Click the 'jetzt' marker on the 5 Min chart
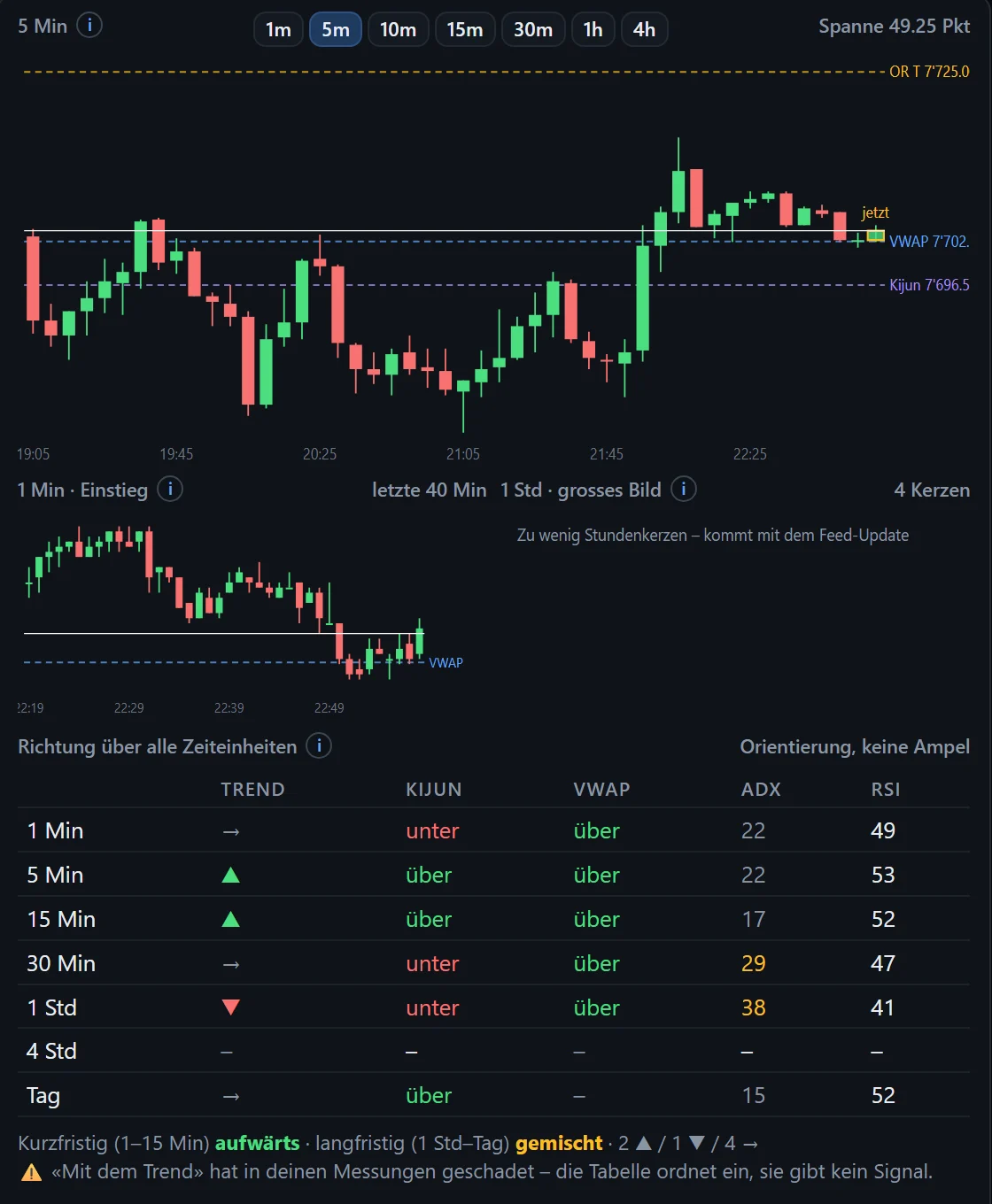992x1204 pixels. 875,212
